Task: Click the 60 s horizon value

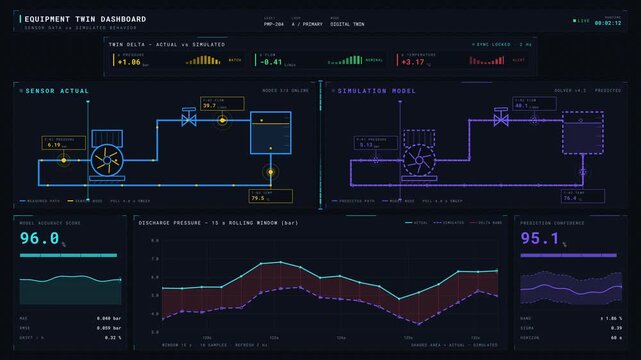Action: pos(616,338)
